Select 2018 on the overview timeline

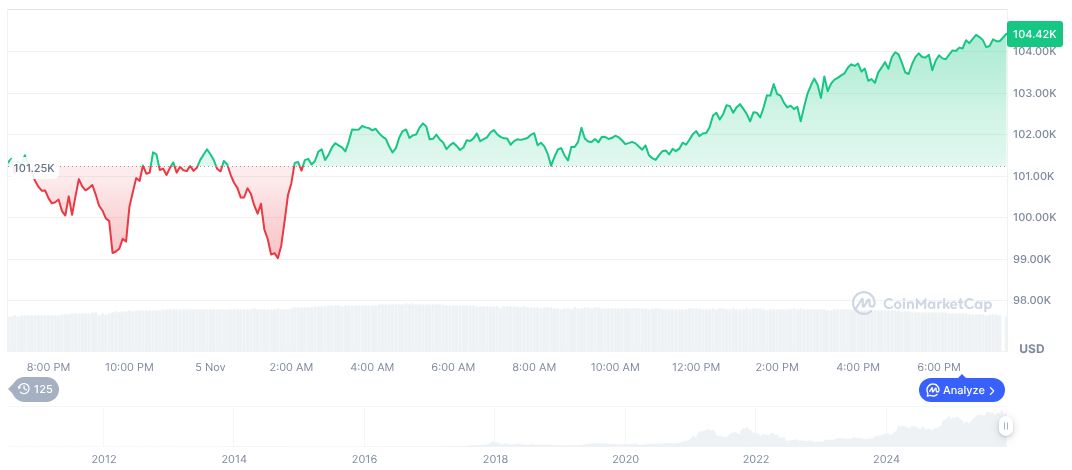point(495,459)
